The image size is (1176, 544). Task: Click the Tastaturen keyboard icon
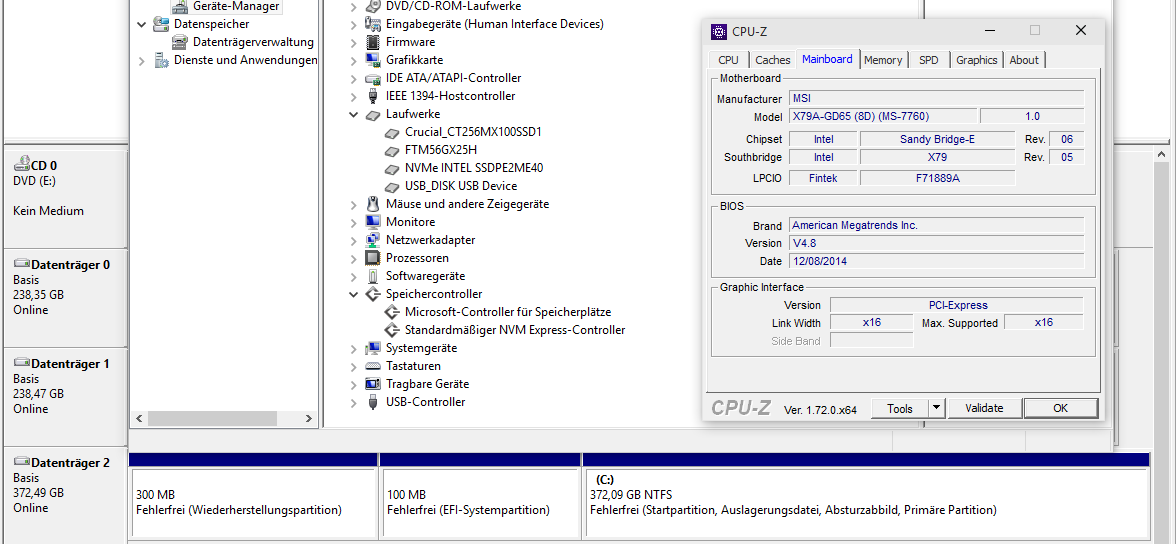pos(373,366)
